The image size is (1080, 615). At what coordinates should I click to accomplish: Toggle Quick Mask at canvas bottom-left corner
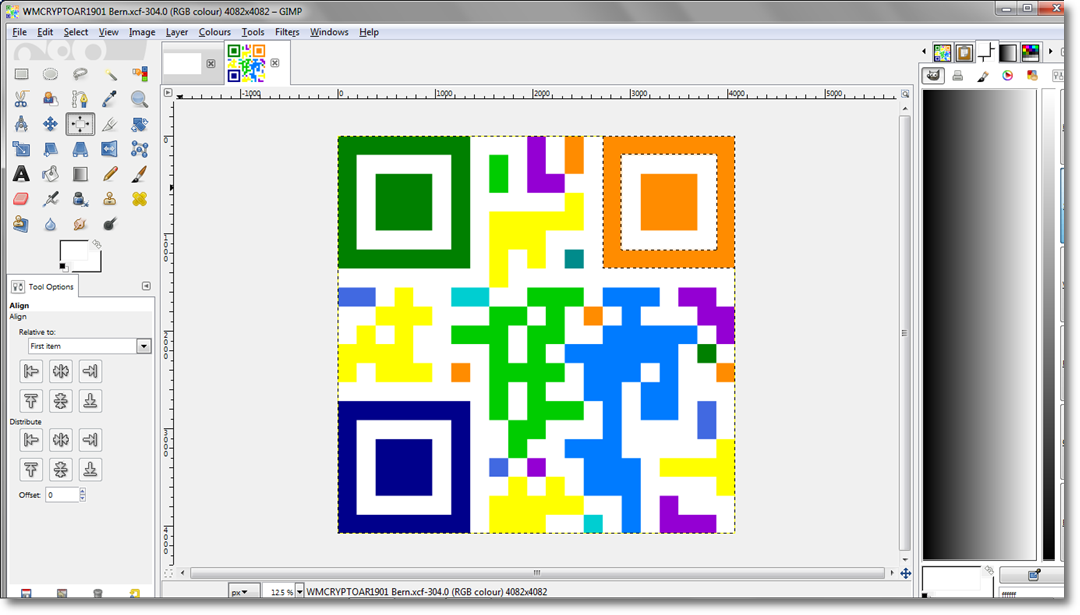pos(168,573)
